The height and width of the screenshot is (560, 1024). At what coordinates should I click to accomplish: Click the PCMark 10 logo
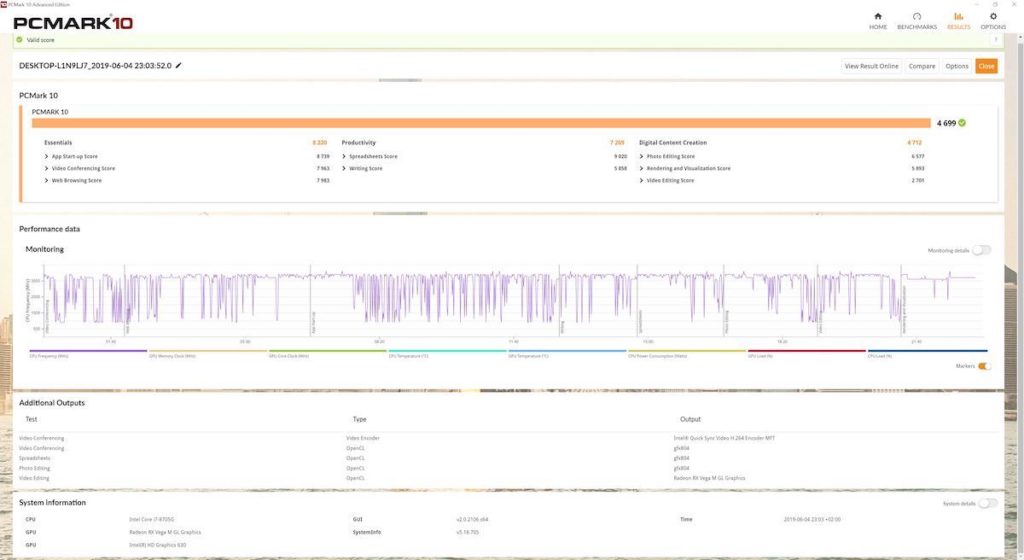[x=72, y=23]
